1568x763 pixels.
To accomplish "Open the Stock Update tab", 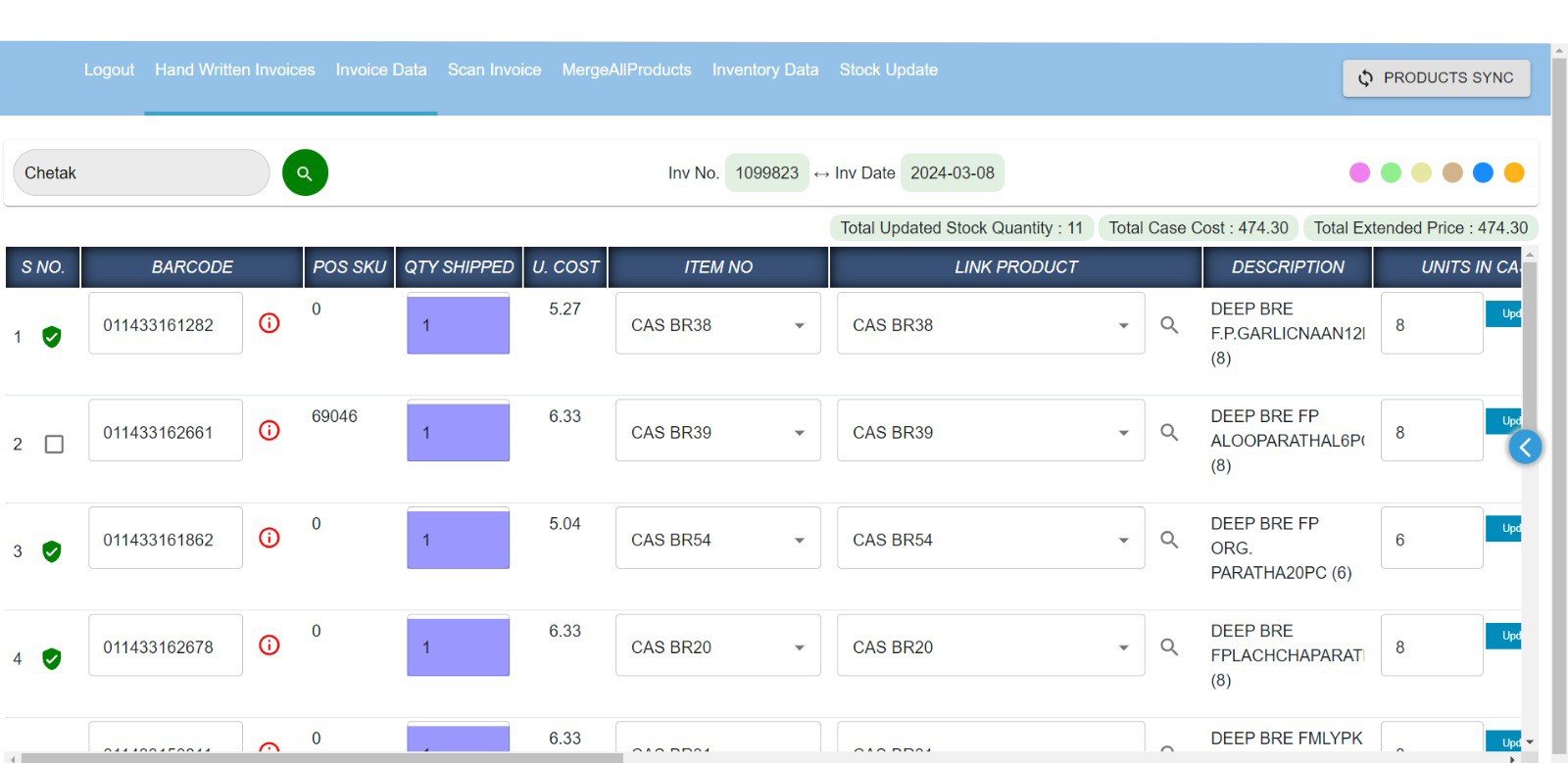I will point(888,70).
